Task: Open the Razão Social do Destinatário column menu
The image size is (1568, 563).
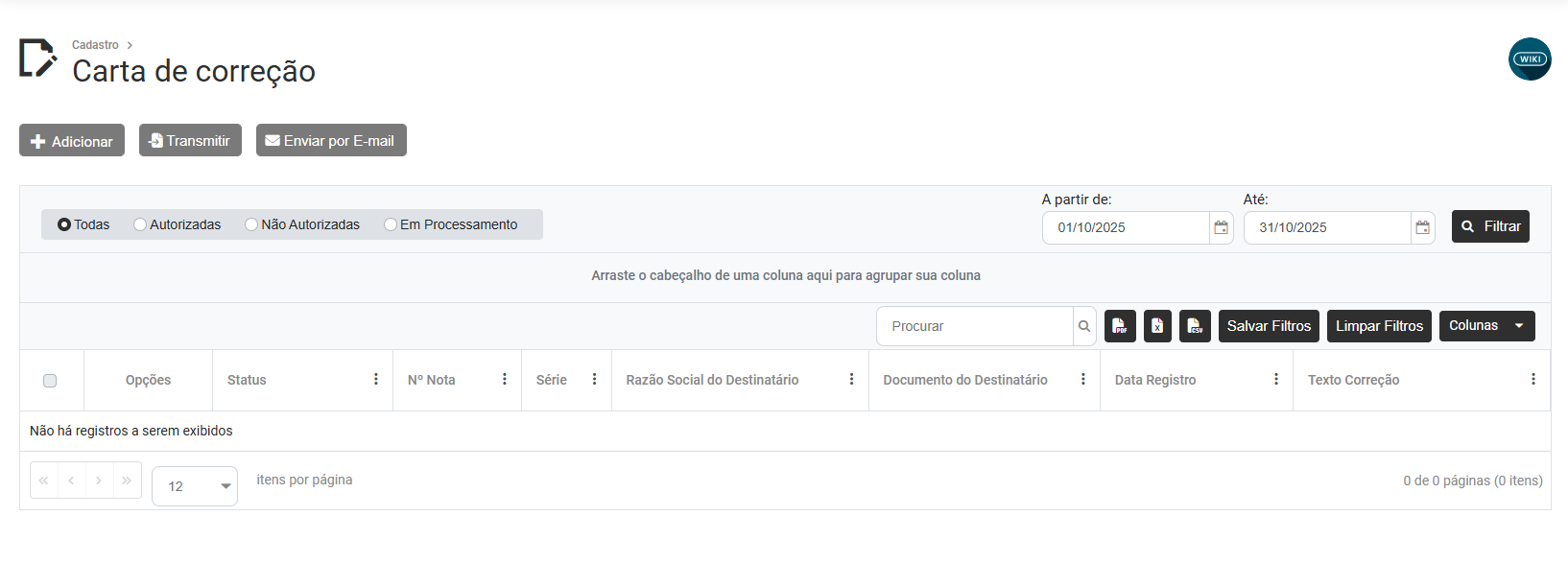Action: 852,380
